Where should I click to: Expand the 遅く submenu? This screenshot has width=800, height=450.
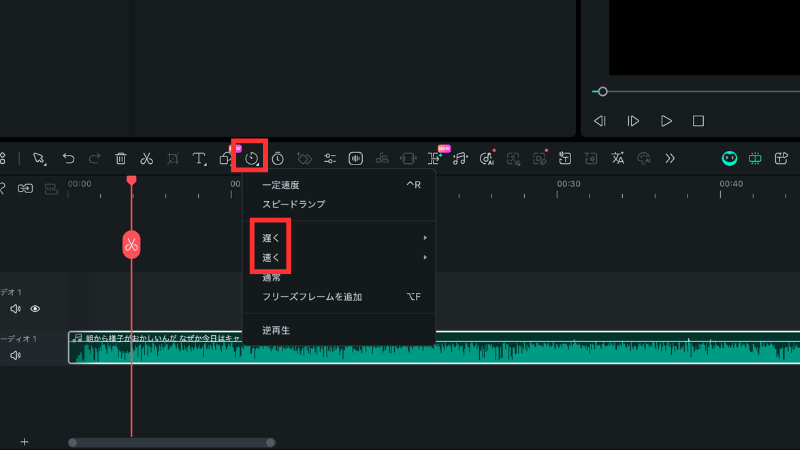click(339, 238)
